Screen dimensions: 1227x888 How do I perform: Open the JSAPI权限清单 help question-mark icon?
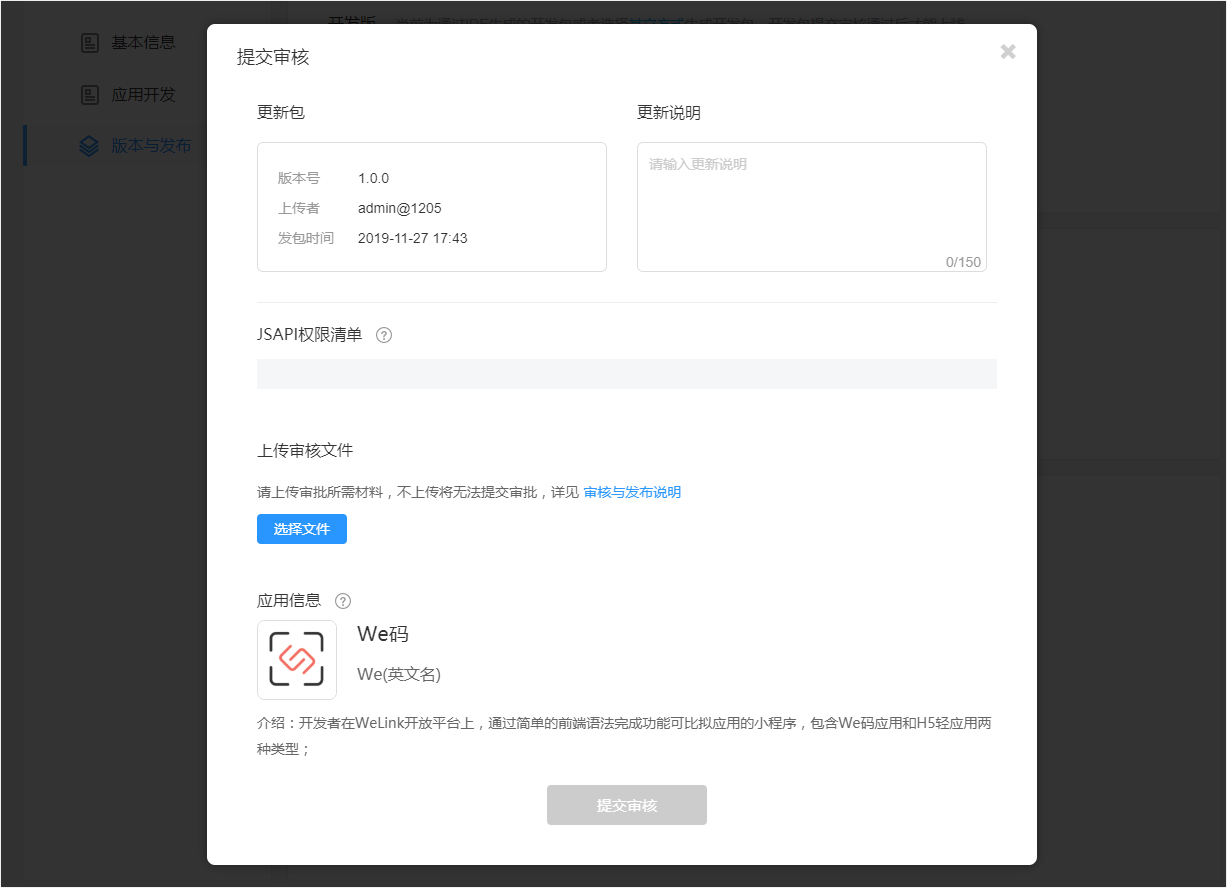click(383, 335)
